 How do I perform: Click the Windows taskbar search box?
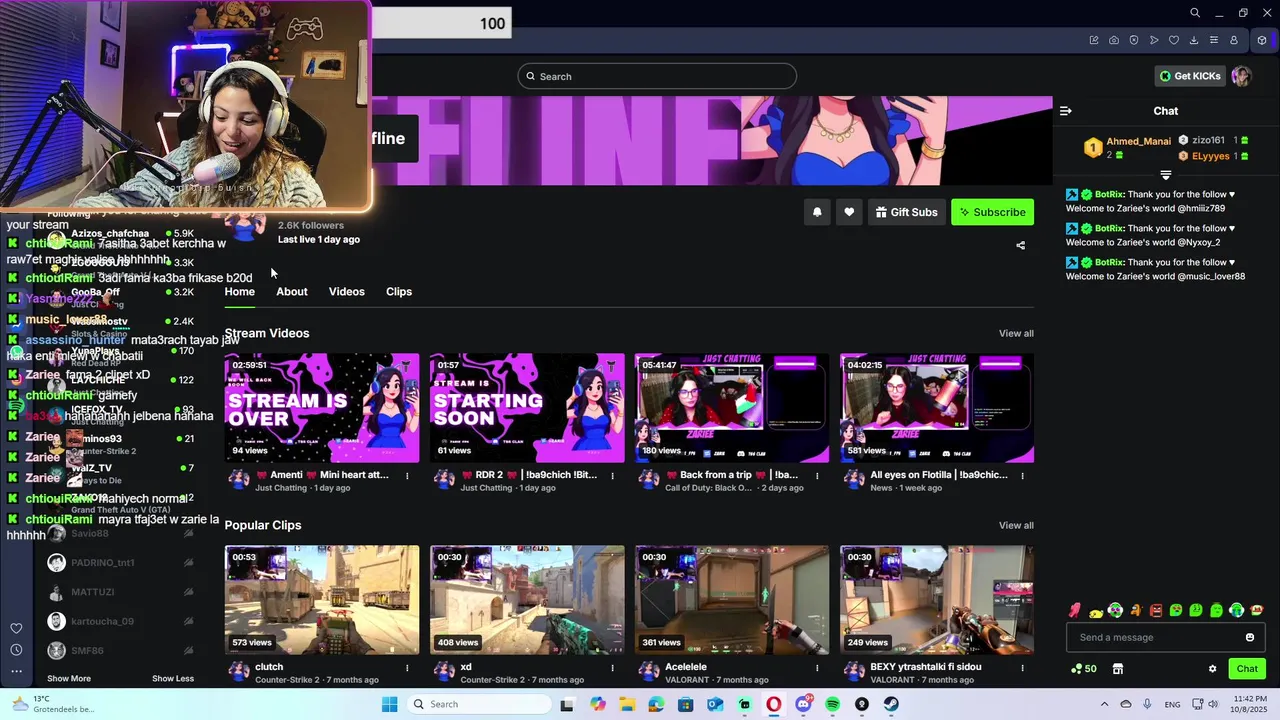pos(479,704)
